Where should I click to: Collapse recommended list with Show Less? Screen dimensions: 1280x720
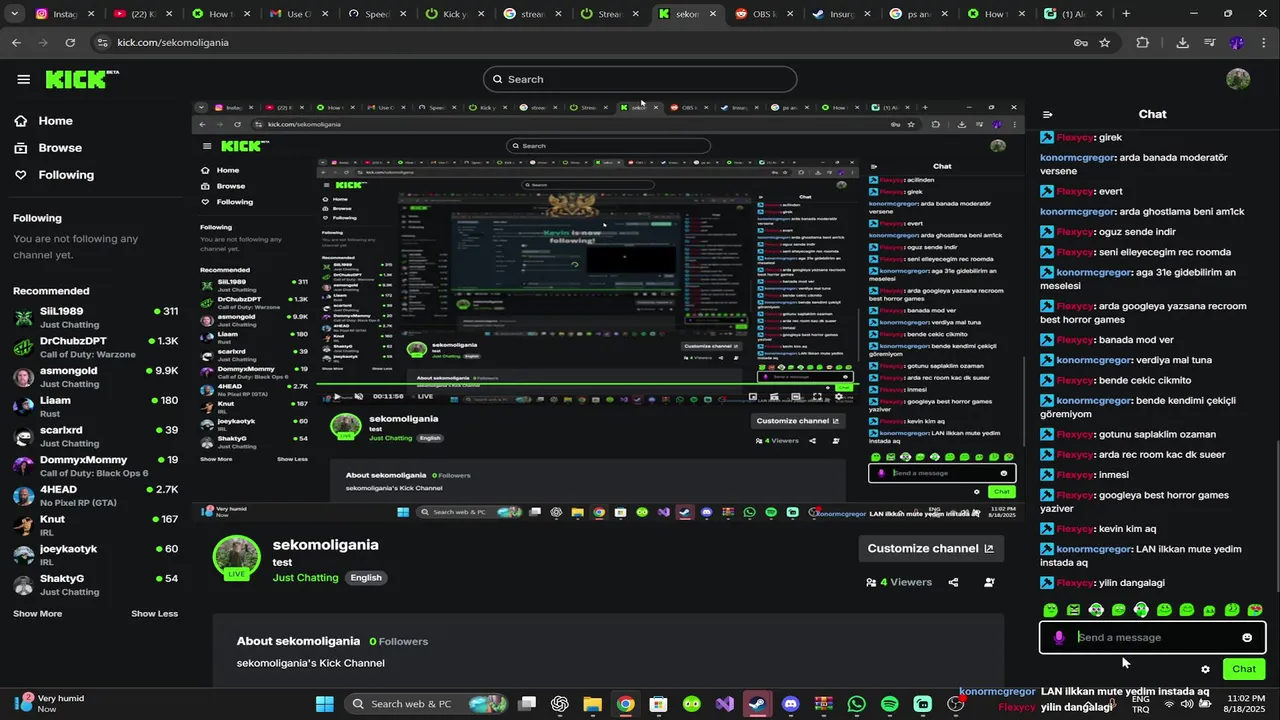(154, 614)
